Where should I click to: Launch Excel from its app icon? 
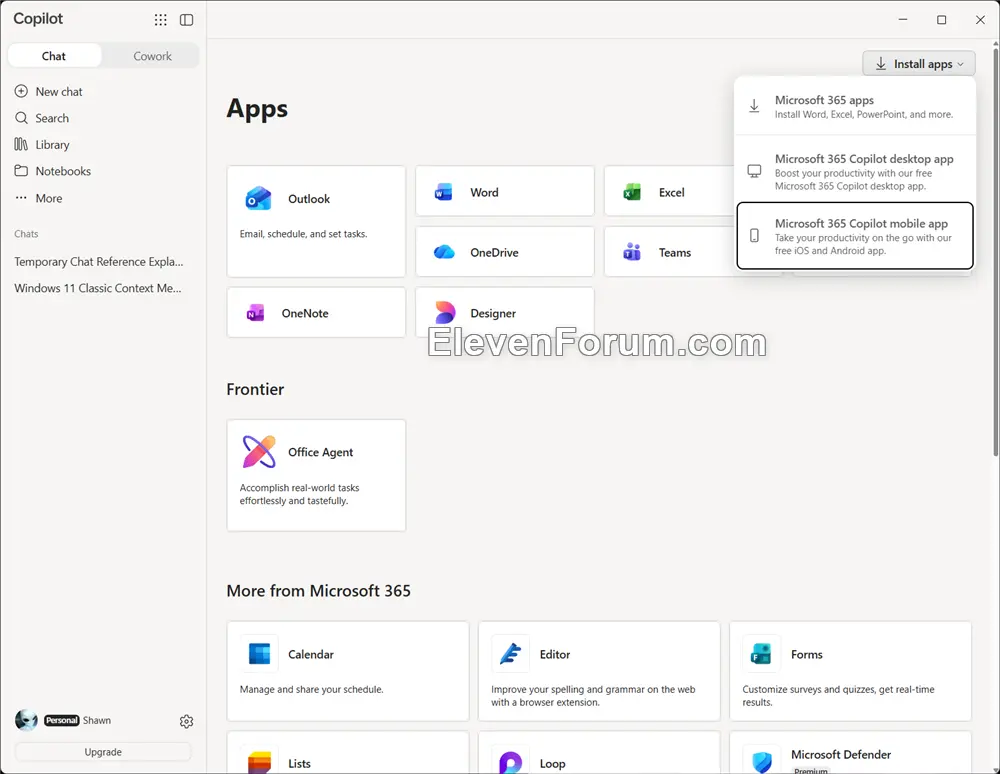pos(632,192)
